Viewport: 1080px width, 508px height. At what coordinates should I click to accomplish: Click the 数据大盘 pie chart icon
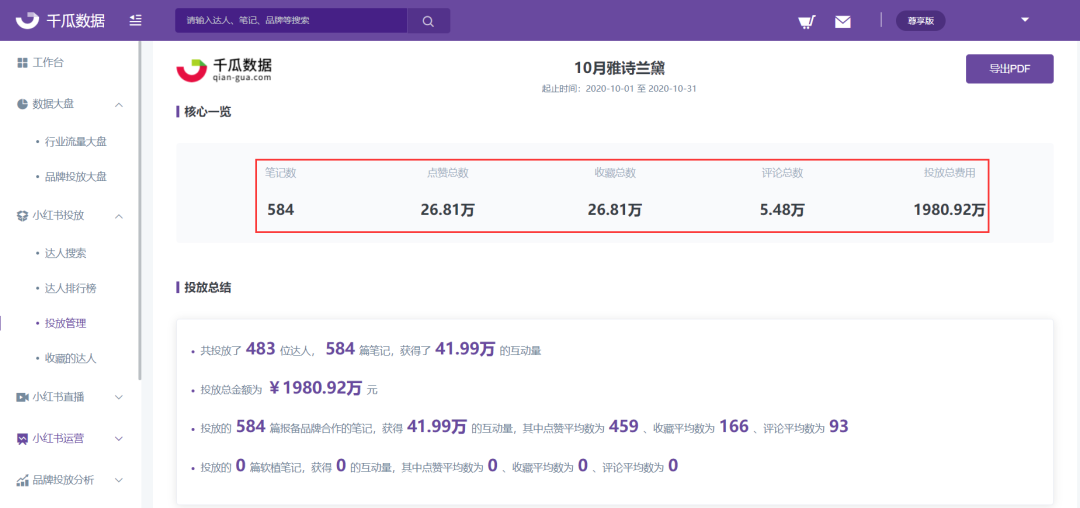(x=22, y=104)
